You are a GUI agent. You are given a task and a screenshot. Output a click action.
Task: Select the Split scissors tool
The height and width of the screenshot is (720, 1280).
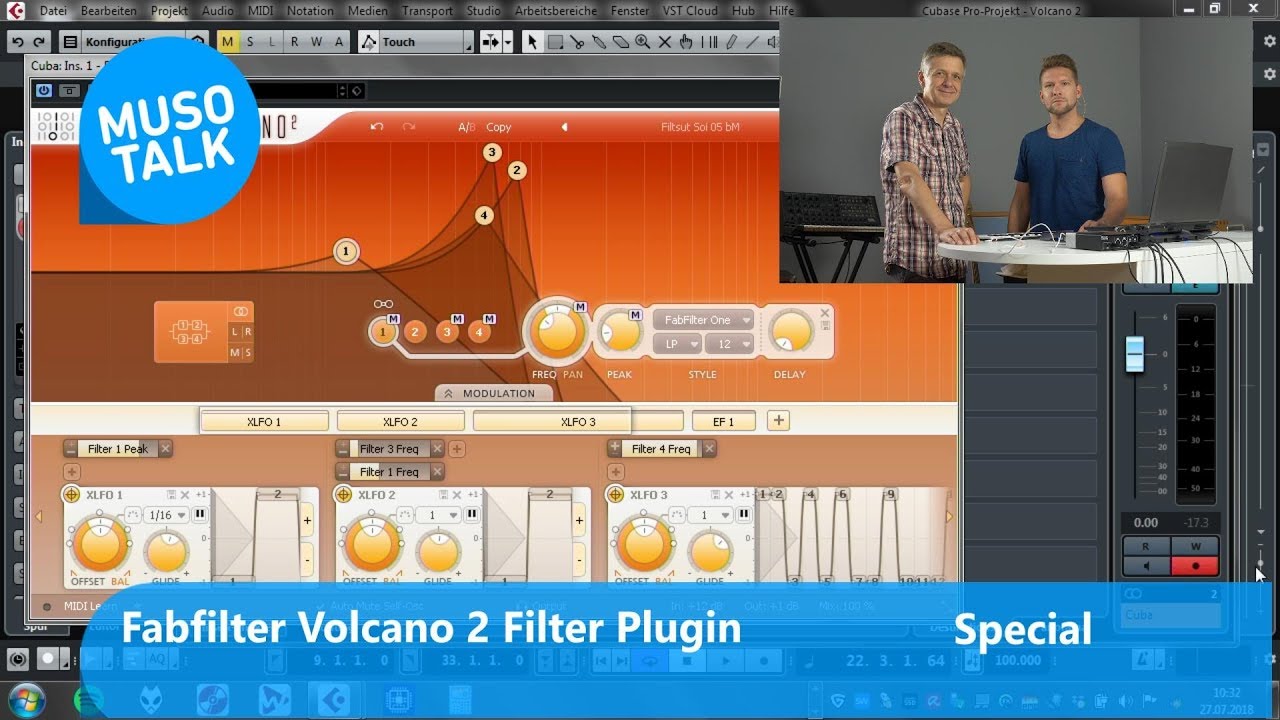(x=577, y=42)
